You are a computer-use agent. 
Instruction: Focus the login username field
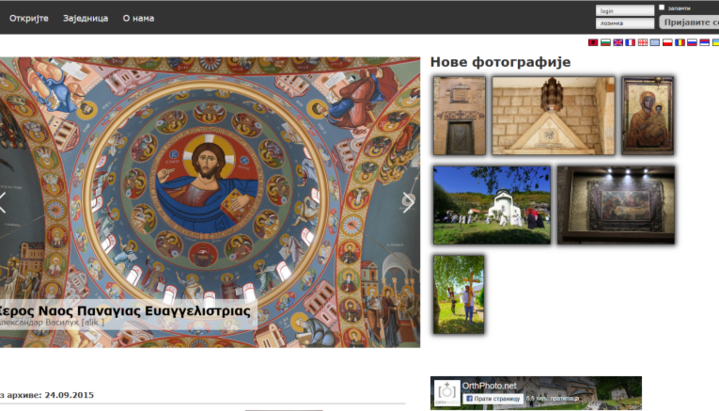625,10
